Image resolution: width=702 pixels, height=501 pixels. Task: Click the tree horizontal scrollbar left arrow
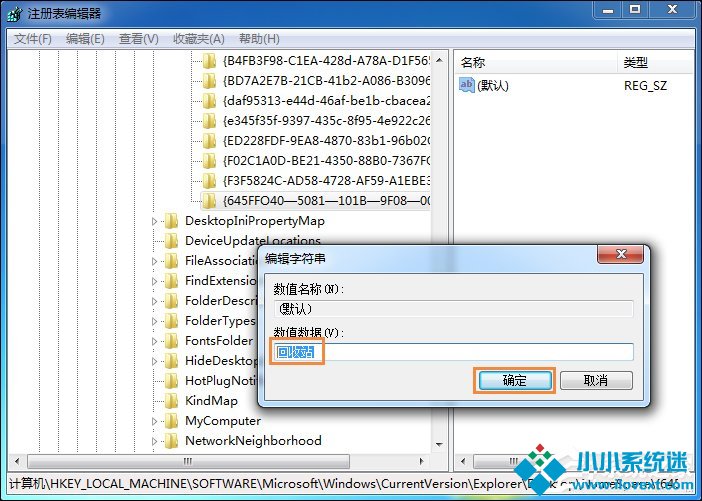(x=17, y=461)
